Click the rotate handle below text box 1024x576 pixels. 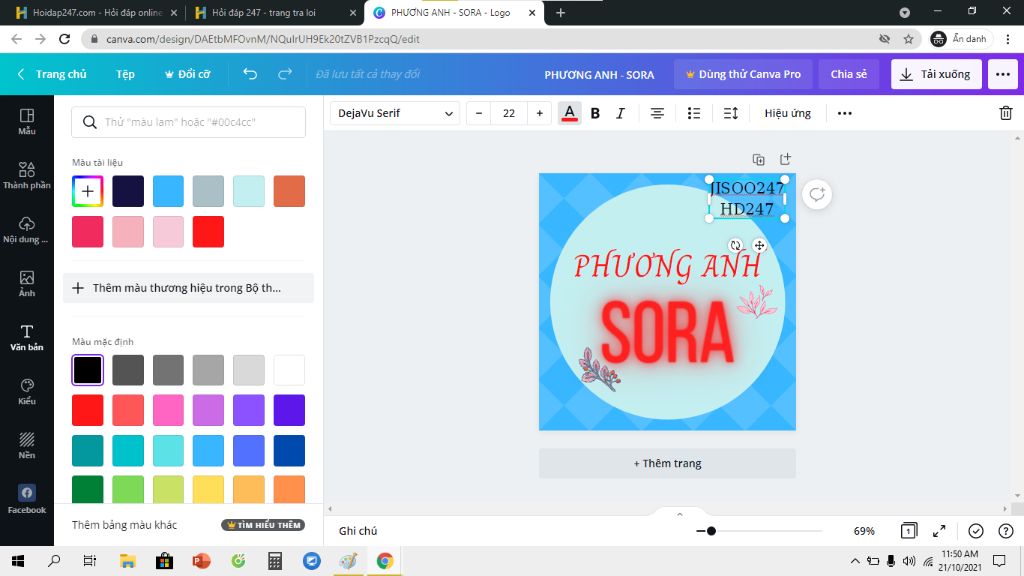click(x=735, y=246)
